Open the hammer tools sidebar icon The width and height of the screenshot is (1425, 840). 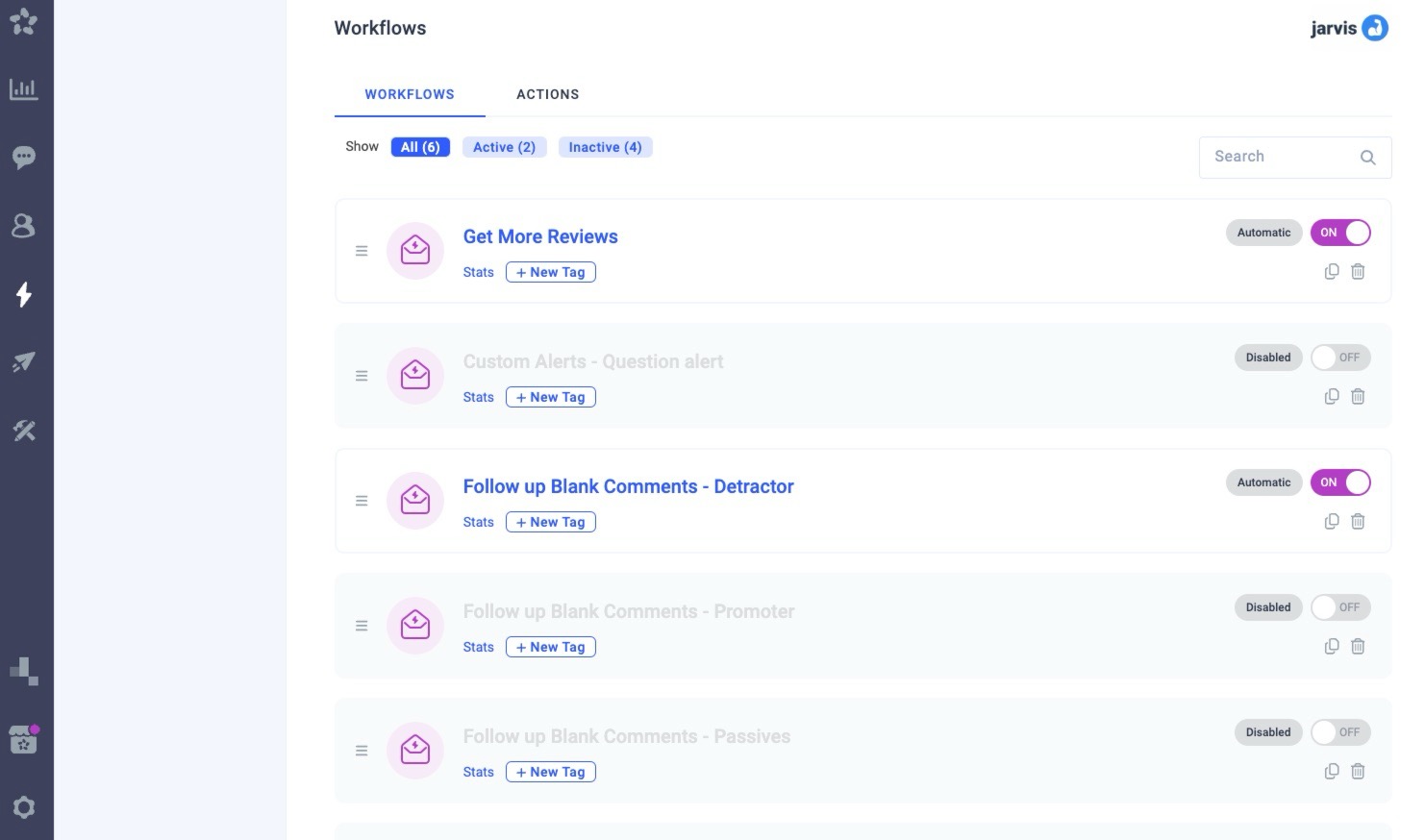click(x=24, y=431)
